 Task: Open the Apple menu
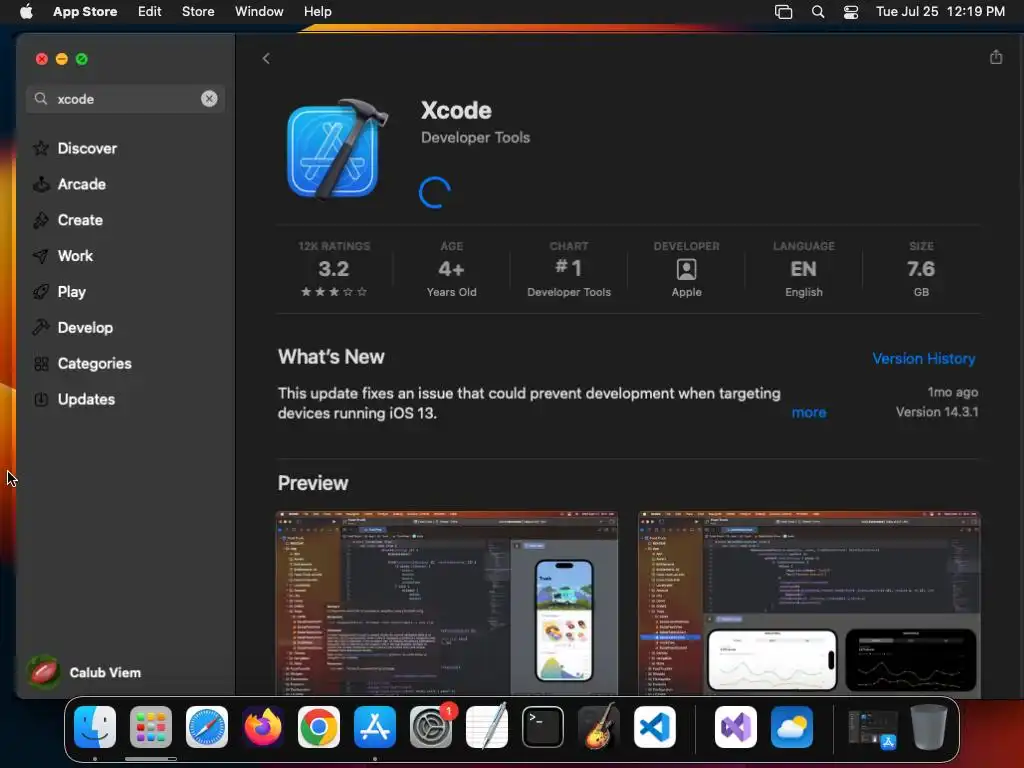(x=26, y=12)
